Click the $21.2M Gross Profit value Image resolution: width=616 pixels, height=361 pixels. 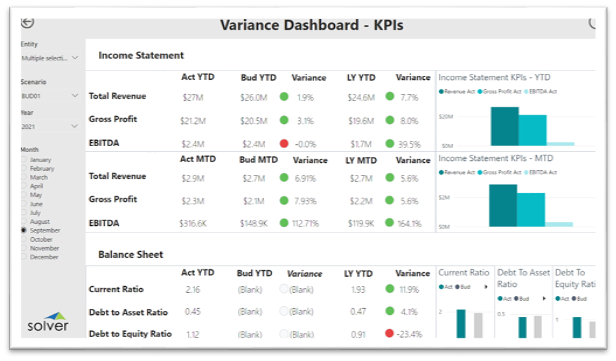click(193, 121)
